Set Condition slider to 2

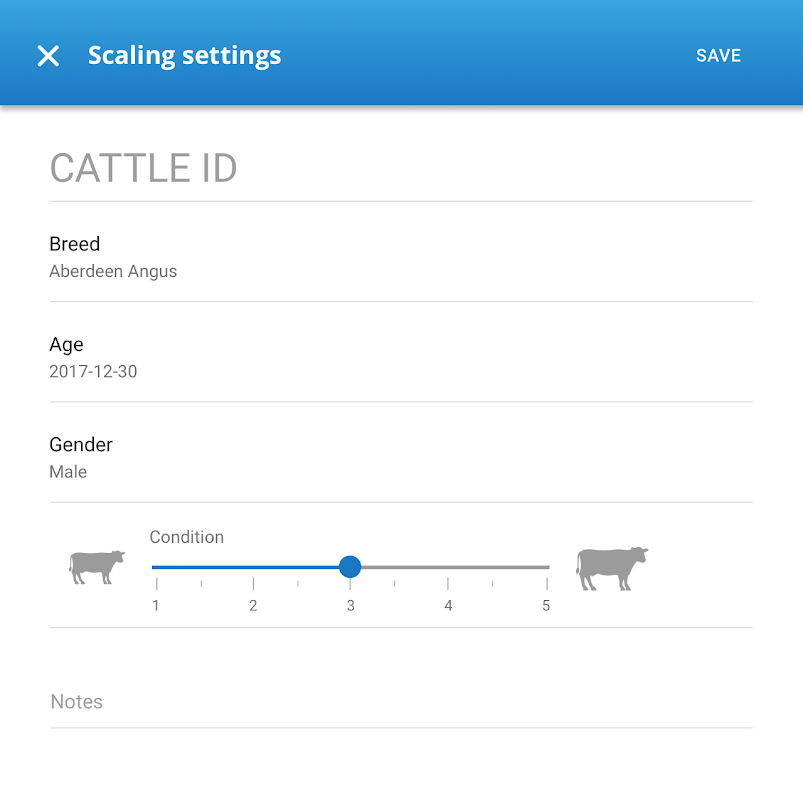(x=253, y=567)
